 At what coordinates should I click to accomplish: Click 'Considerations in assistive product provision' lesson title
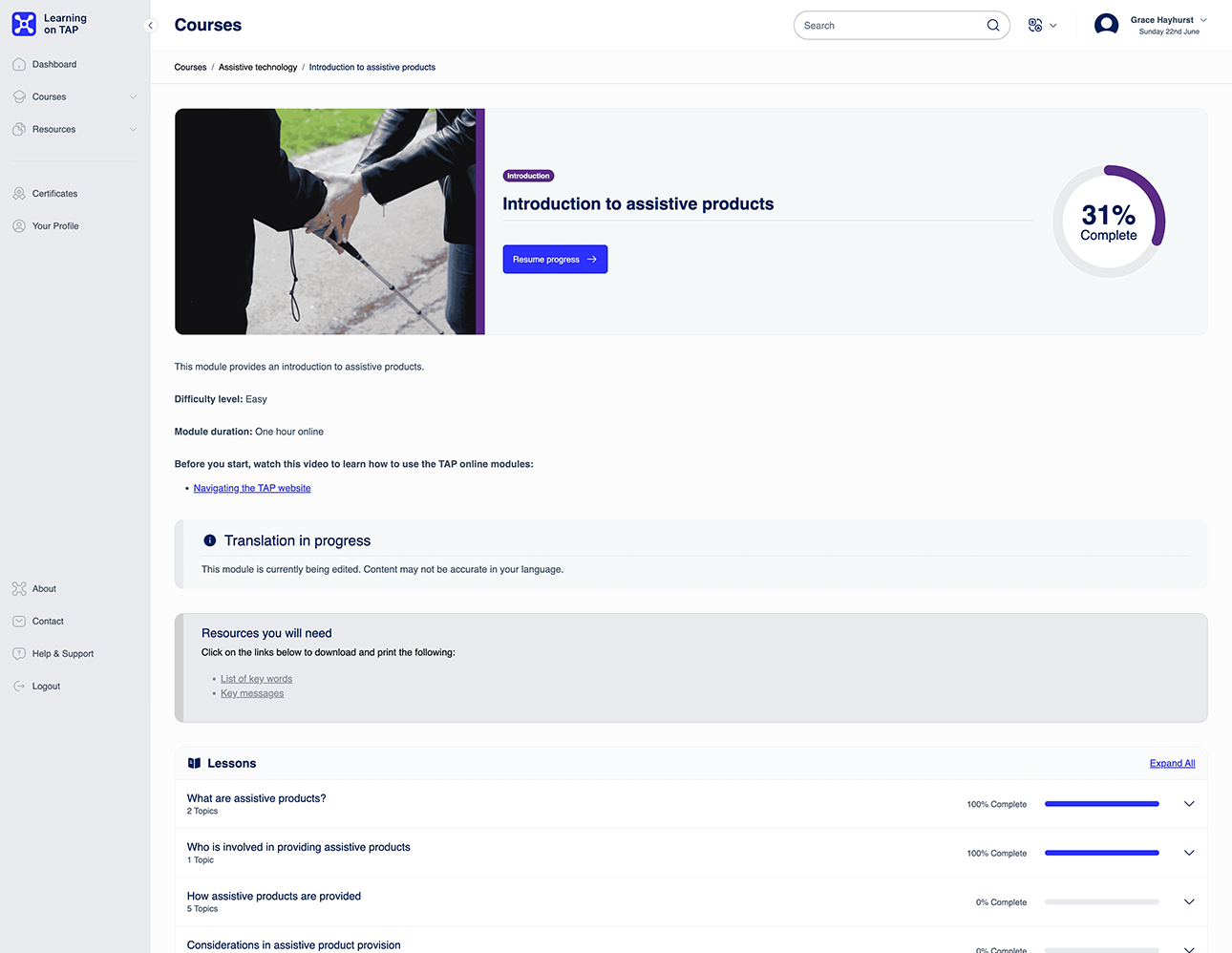coord(293,944)
